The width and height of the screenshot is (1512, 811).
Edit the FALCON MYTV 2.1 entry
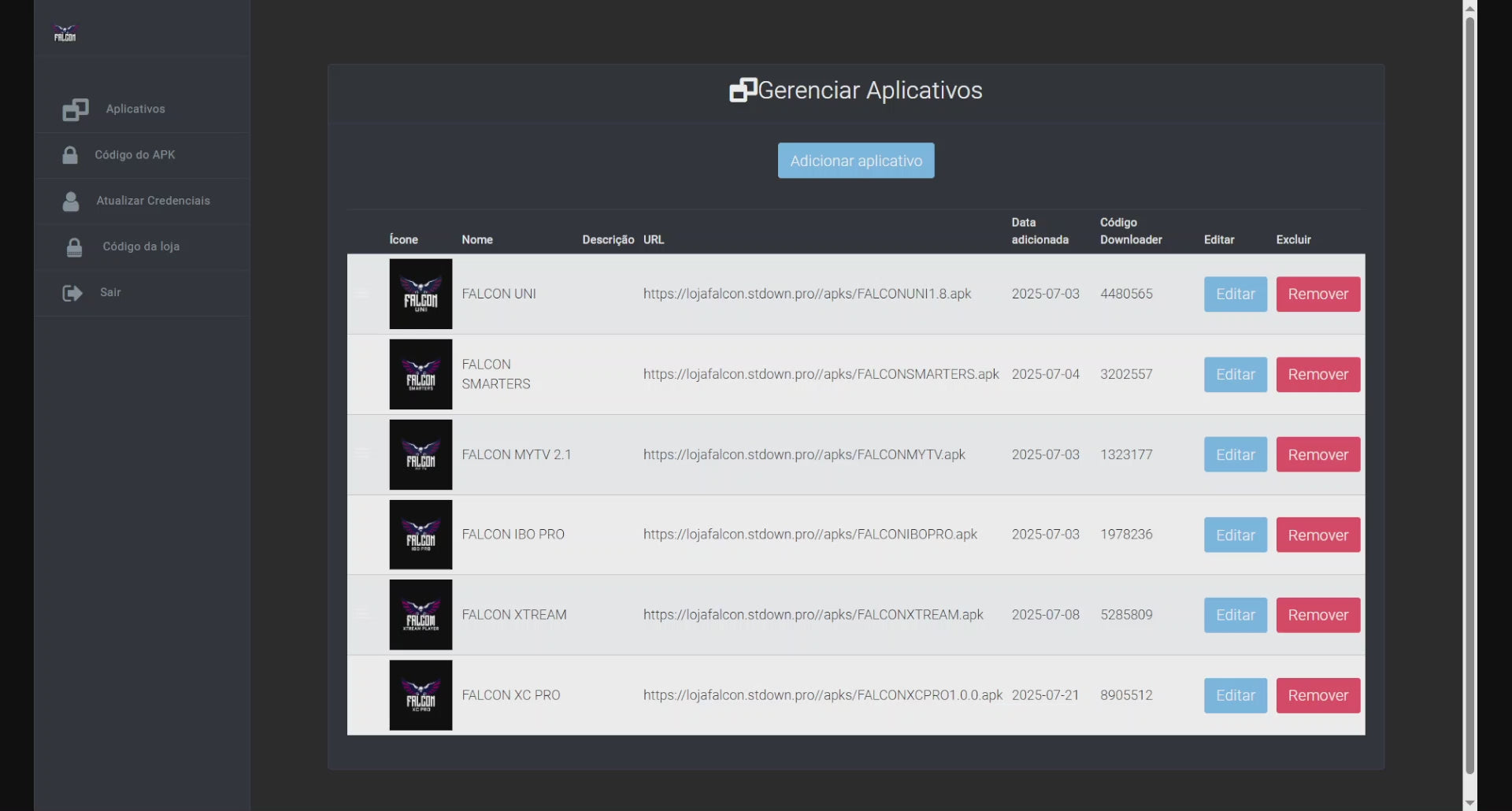click(x=1235, y=454)
